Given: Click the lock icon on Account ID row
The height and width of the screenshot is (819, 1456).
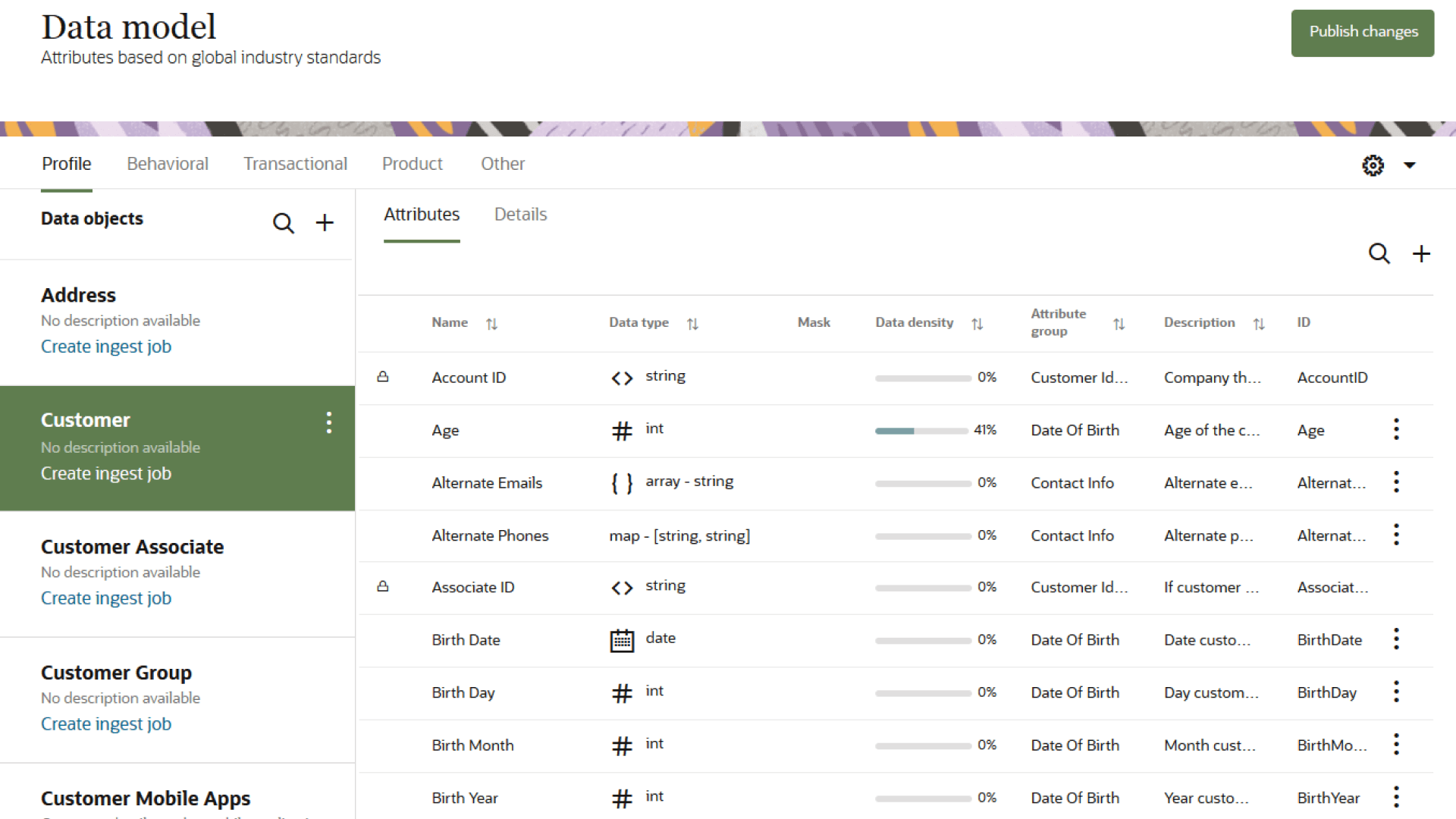Looking at the screenshot, I should point(383,376).
